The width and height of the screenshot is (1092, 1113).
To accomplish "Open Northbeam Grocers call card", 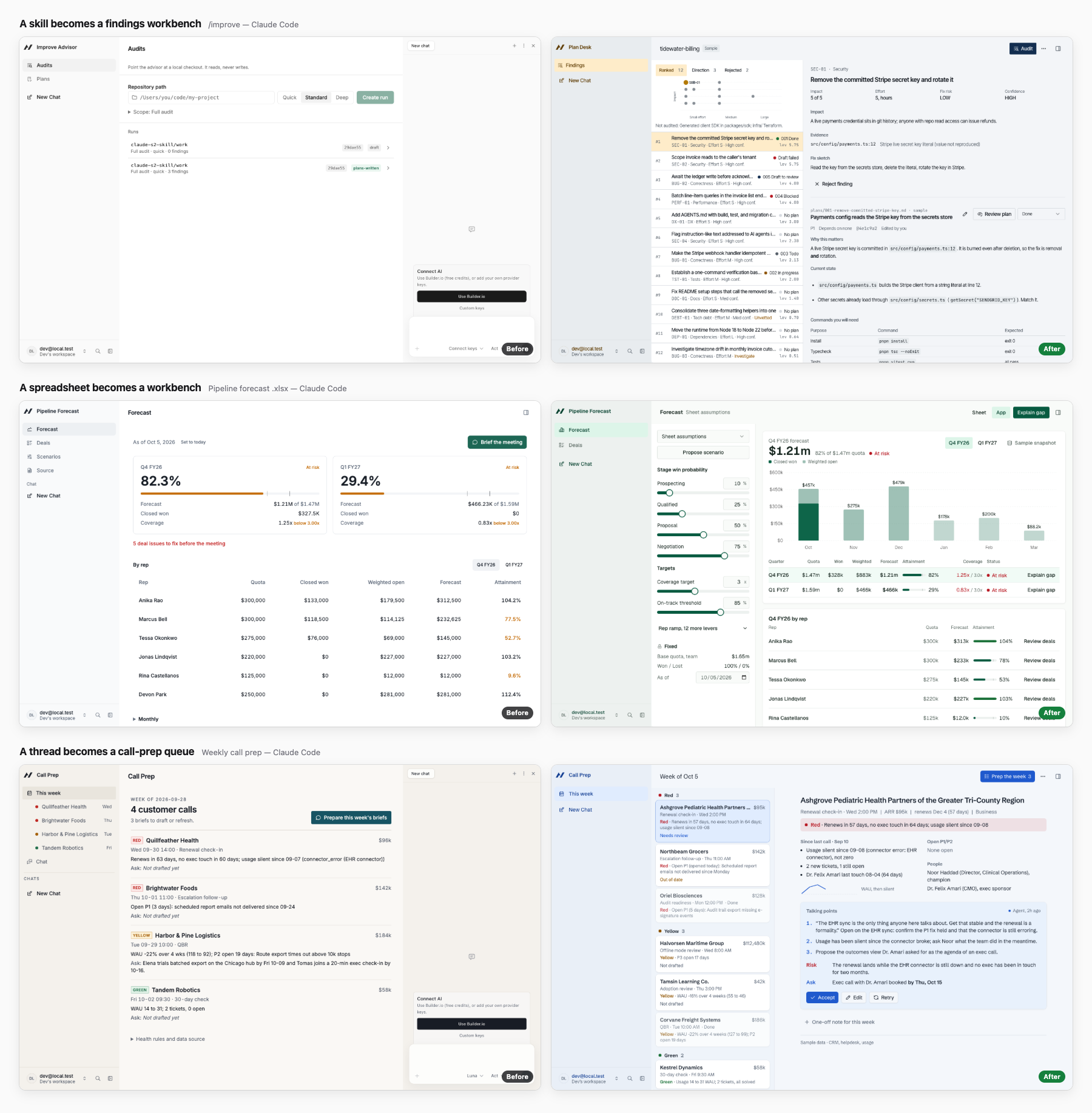I will (x=712, y=866).
